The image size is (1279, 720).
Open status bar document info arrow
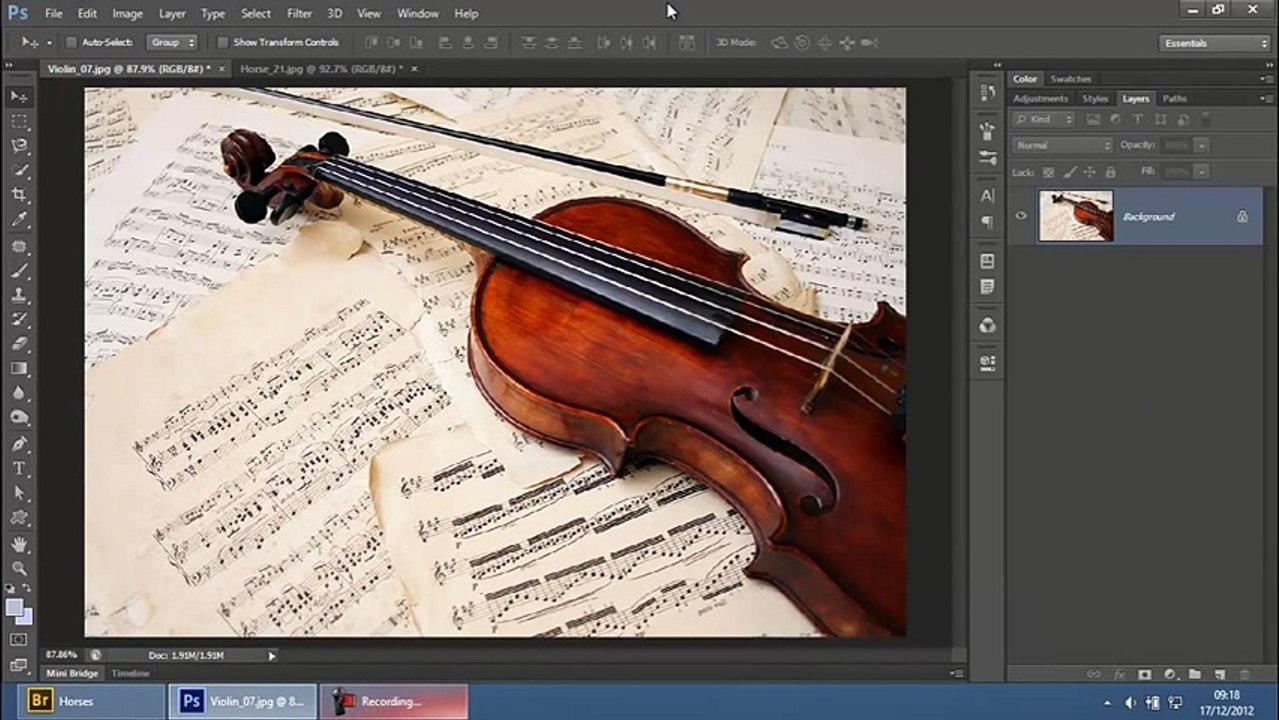[x=271, y=655]
